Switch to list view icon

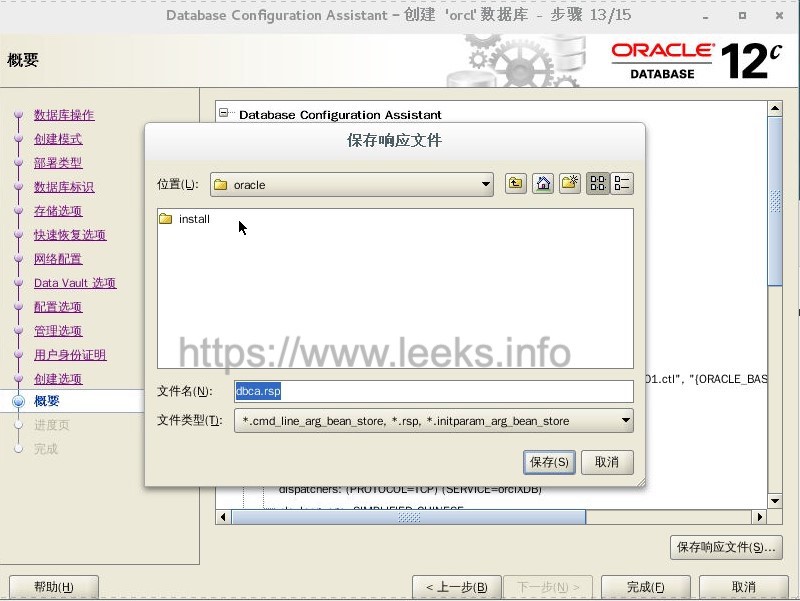pos(597,184)
